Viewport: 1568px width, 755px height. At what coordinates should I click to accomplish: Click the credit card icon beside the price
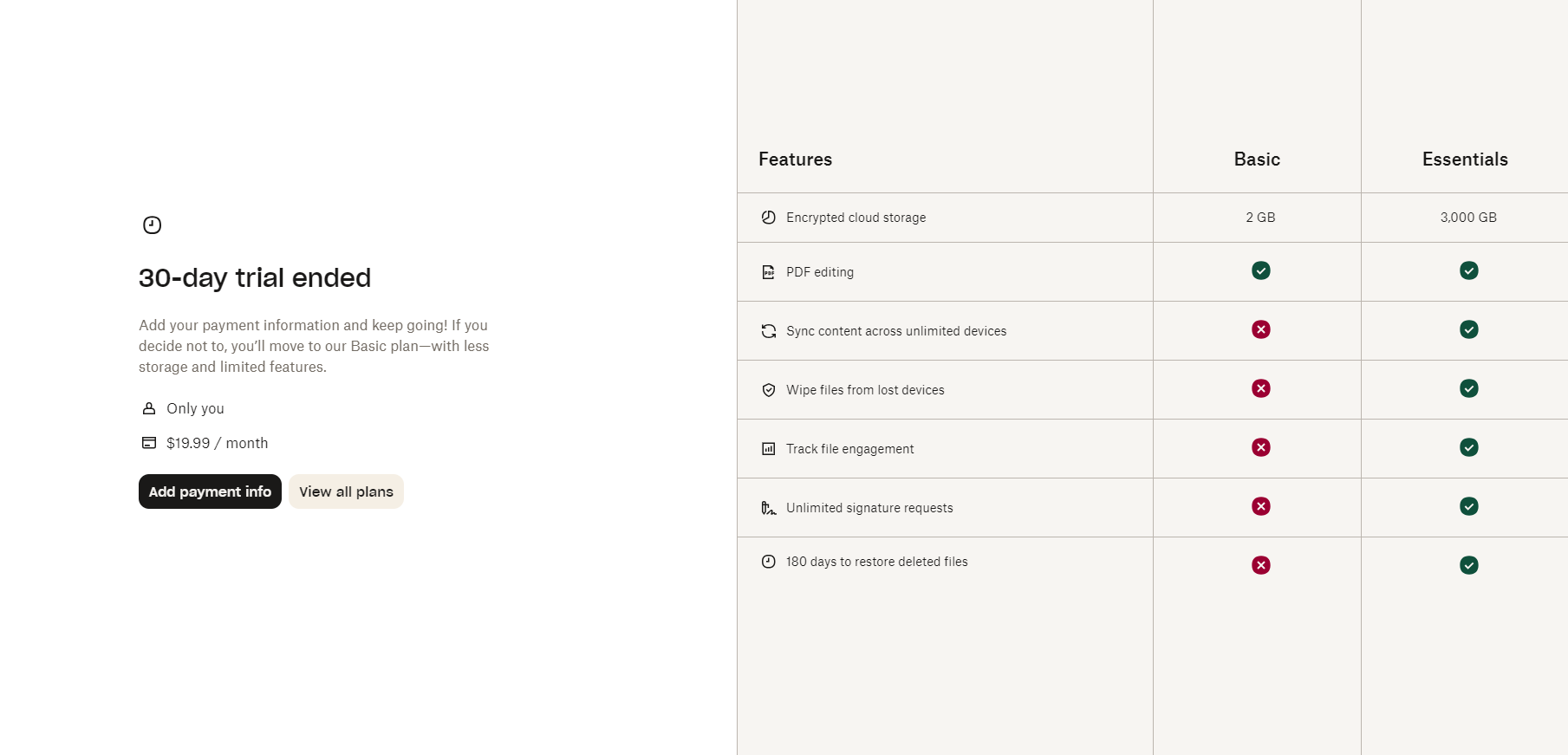[147, 442]
